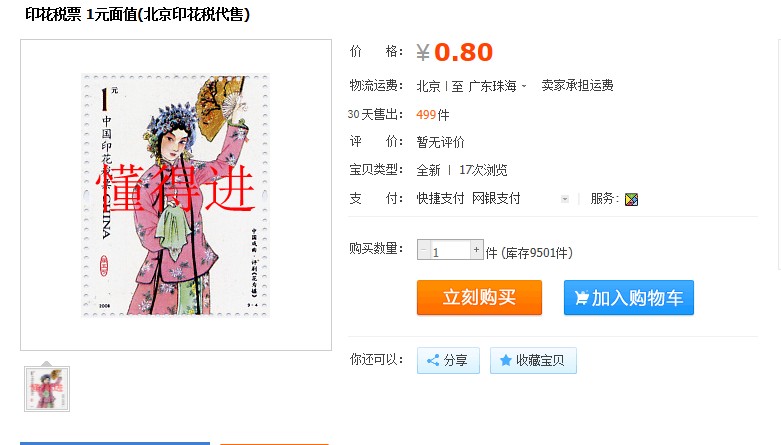Decrease purchase quantity with minus button
The image size is (781, 445).
coord(424,249)
